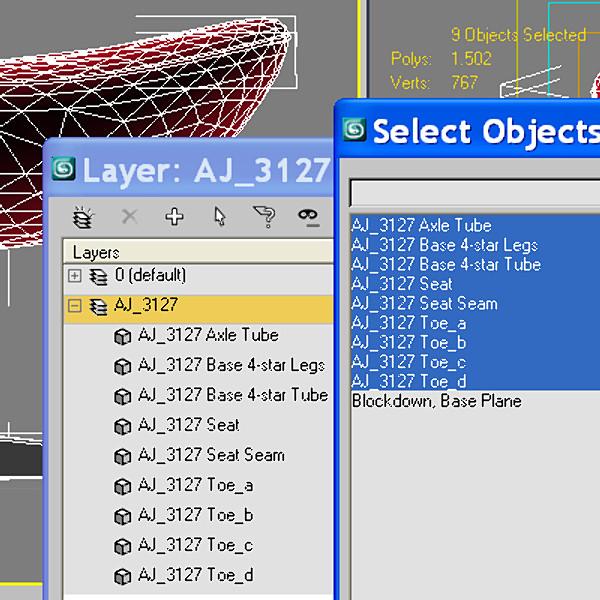The height and width of the screenshot is (600, 600).
Task: Click the greyed Delete layer X icon
Action: point(129,217)
